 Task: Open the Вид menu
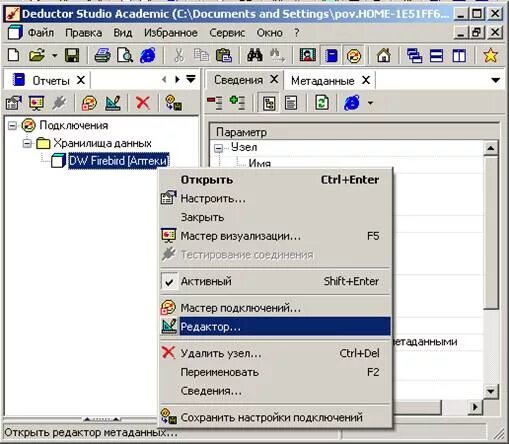(123, 33)
